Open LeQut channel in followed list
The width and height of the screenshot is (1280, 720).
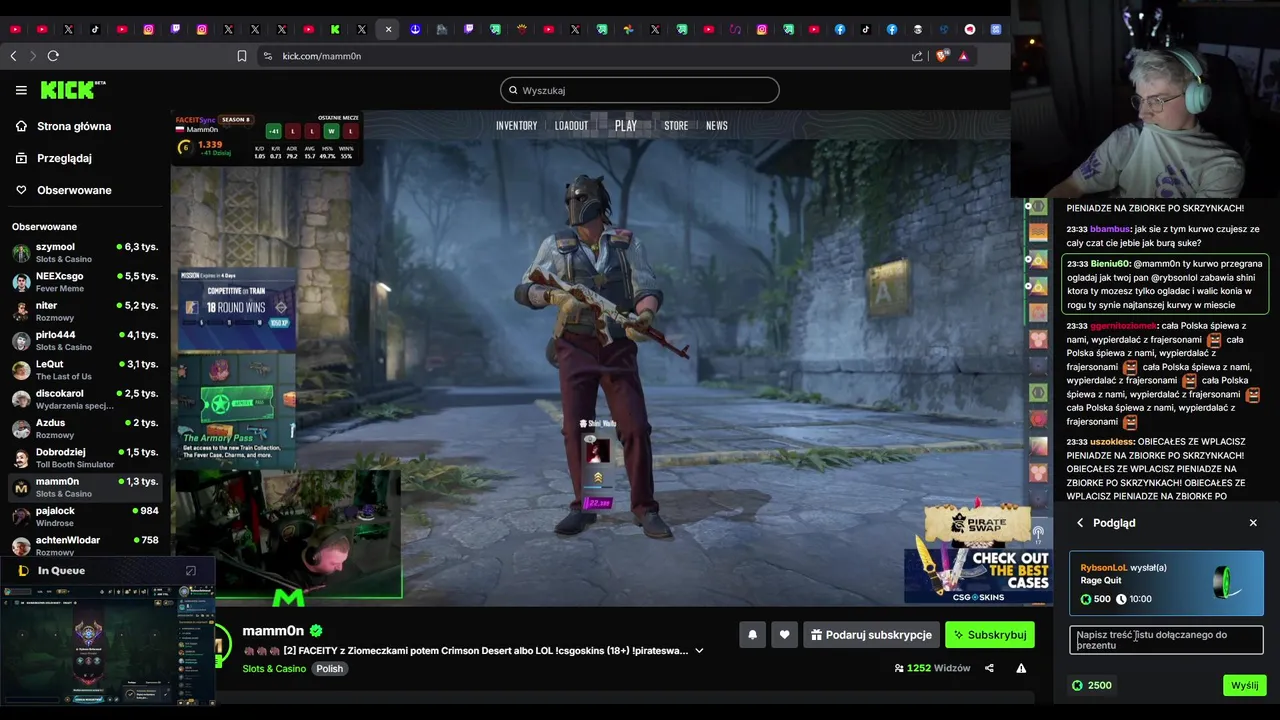(84, 370)
